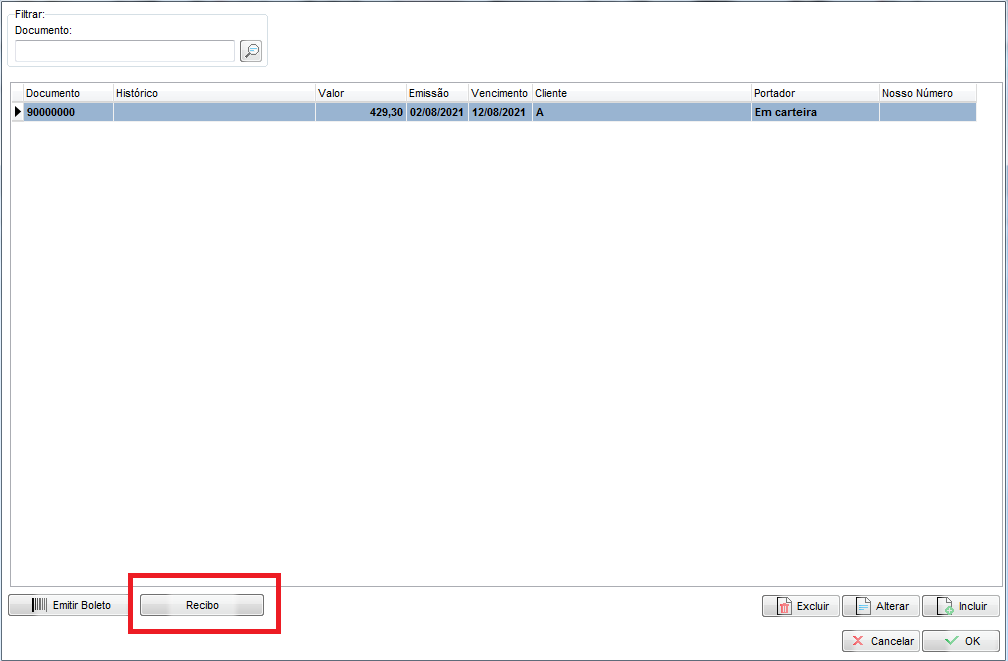Image resolution: width=1008 pixels, height=661 pixels.
Task: Focus the Documento filter text field
Action: (125, 51)
